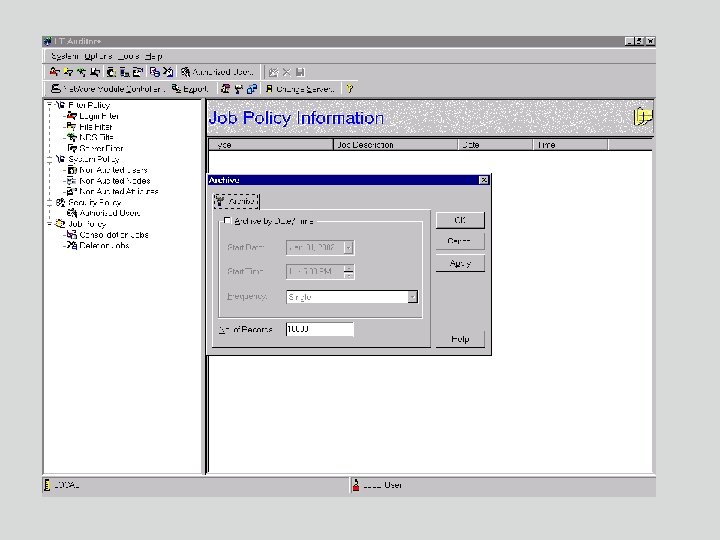Open NetWare Module Controller from toolbar
720x540 pixels.
pos(107,89)
